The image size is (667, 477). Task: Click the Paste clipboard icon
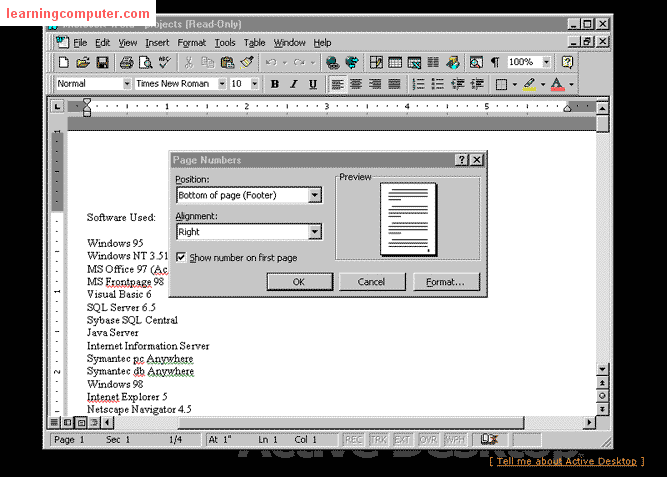(227, 63)
